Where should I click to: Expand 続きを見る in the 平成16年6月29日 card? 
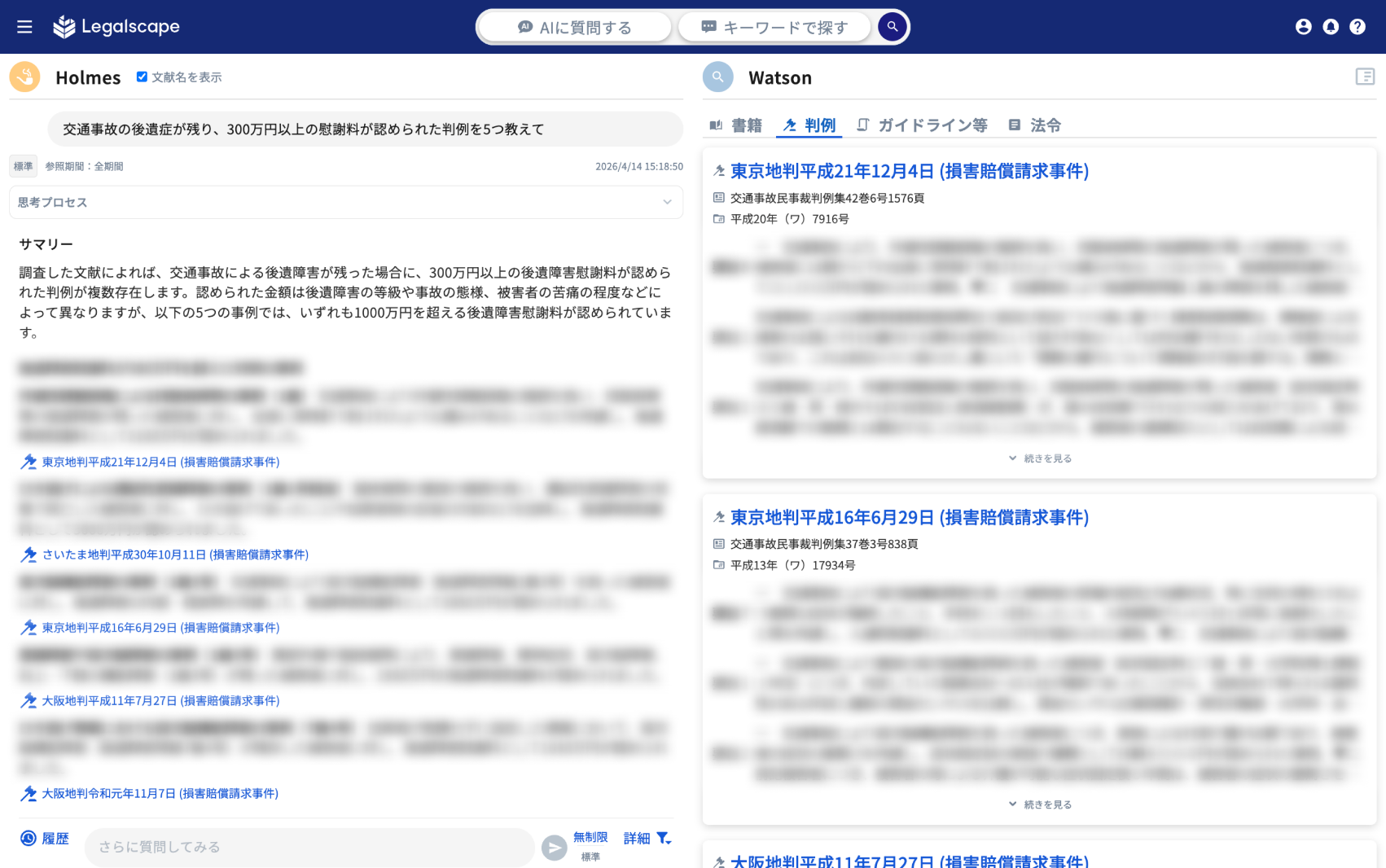1040,804
